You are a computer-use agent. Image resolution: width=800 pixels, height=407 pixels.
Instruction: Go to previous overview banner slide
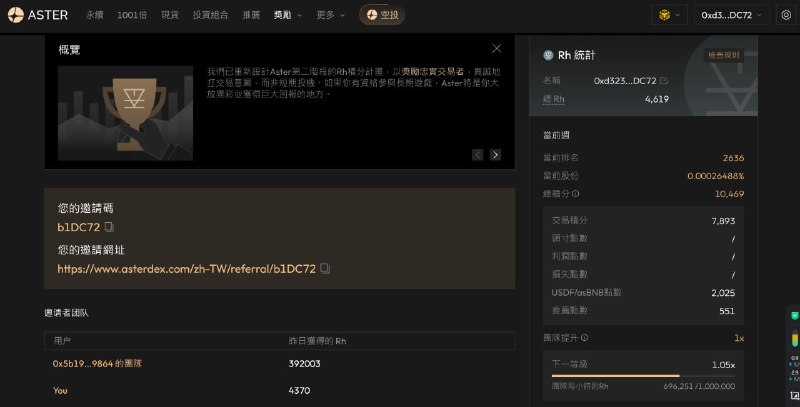click(x=478, y=154)
